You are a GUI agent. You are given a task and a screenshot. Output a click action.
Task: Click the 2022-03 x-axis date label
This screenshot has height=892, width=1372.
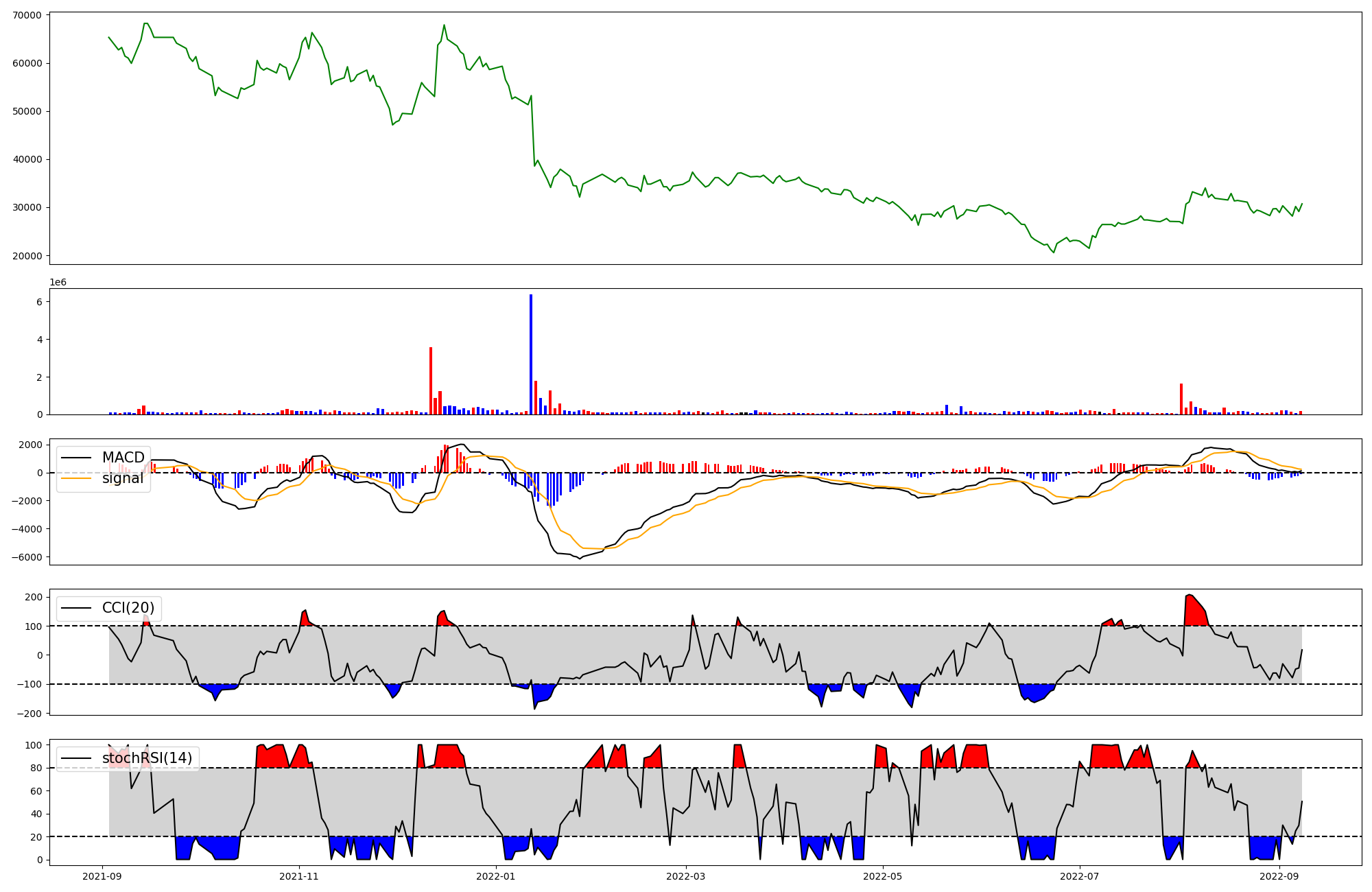(686, 876)
